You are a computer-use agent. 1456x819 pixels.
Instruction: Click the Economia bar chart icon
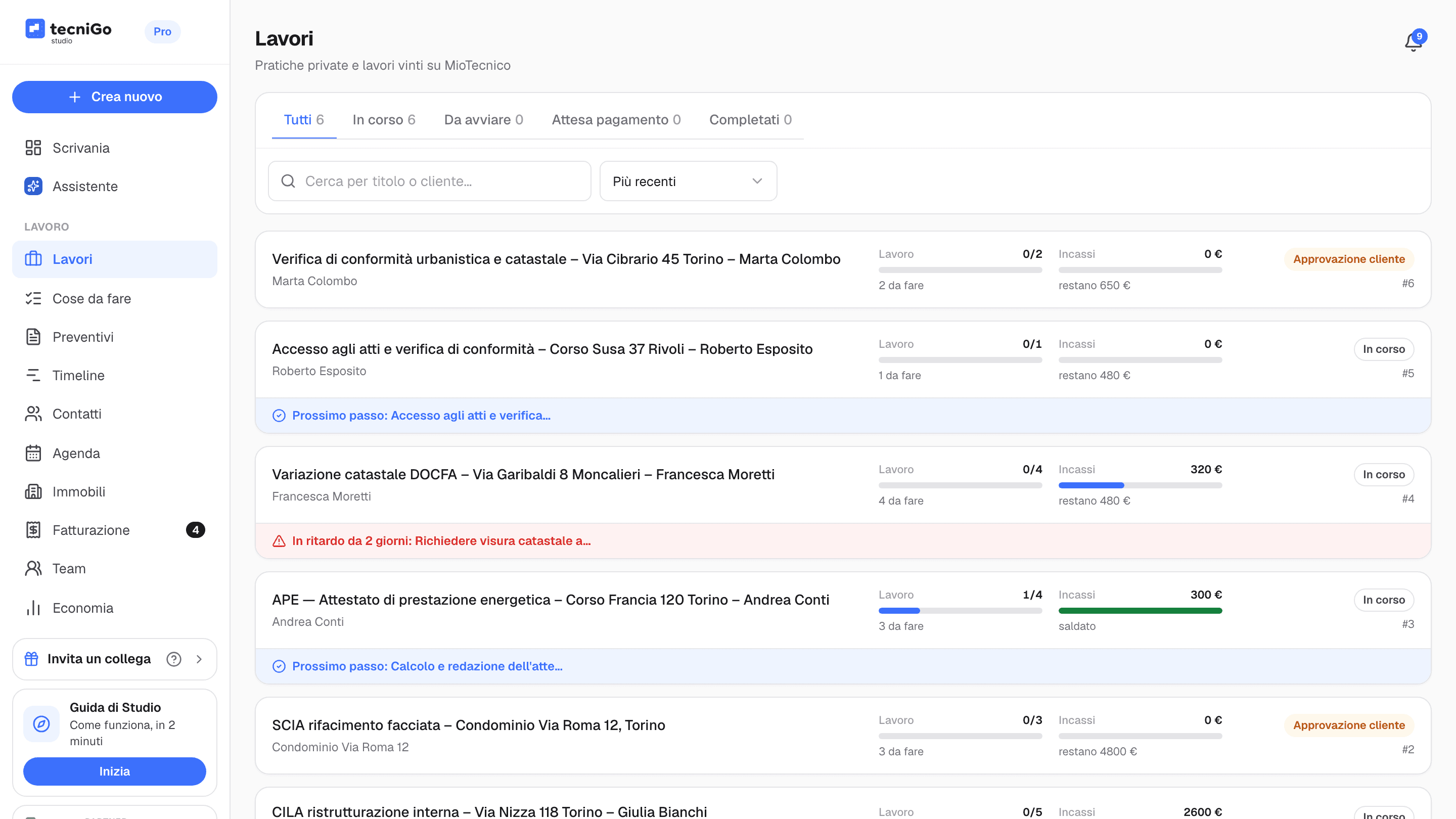[x=33, y=608]
